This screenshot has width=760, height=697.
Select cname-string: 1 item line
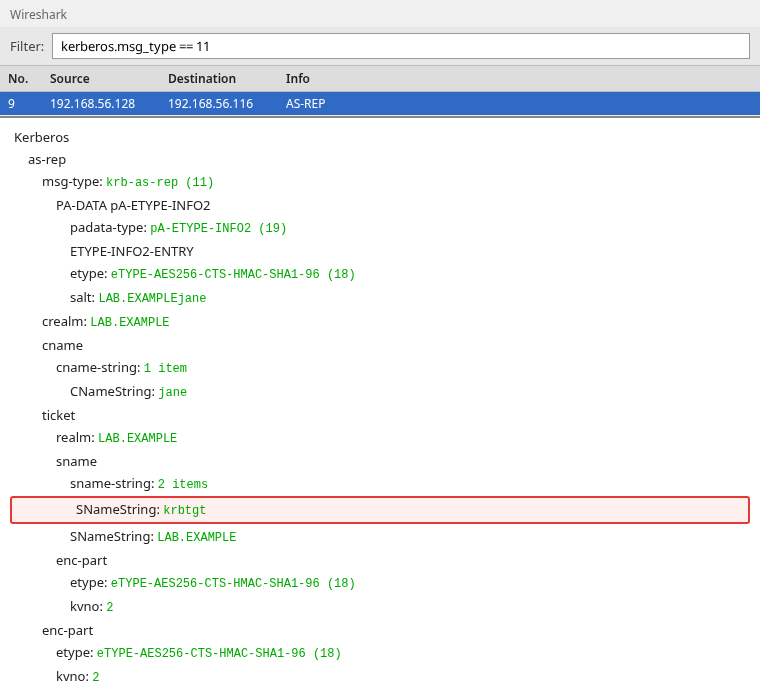(x=122, y=367)
